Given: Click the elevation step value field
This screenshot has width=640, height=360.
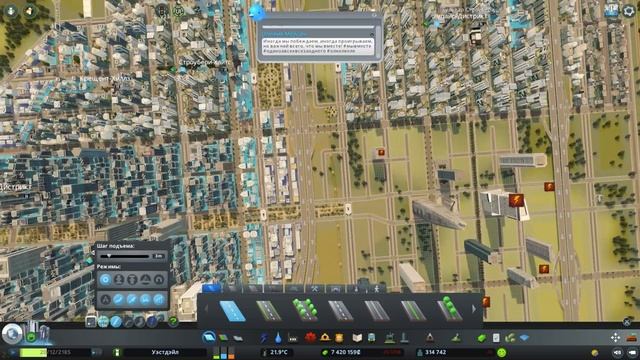Looking at the screenshot, I should (x=159, y=256).
